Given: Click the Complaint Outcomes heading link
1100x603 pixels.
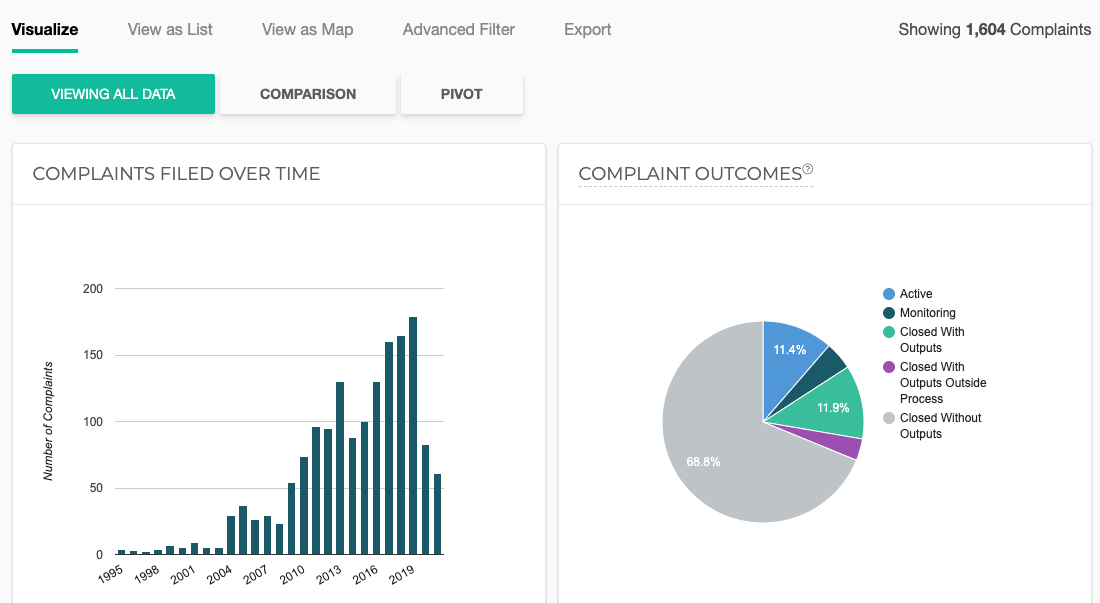Looking at the screenshot, I should pyautogui.click(x=690, y=174).
